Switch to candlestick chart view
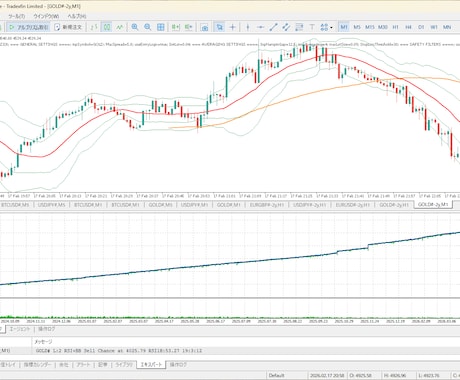460x380 pixels. [107, 27]
